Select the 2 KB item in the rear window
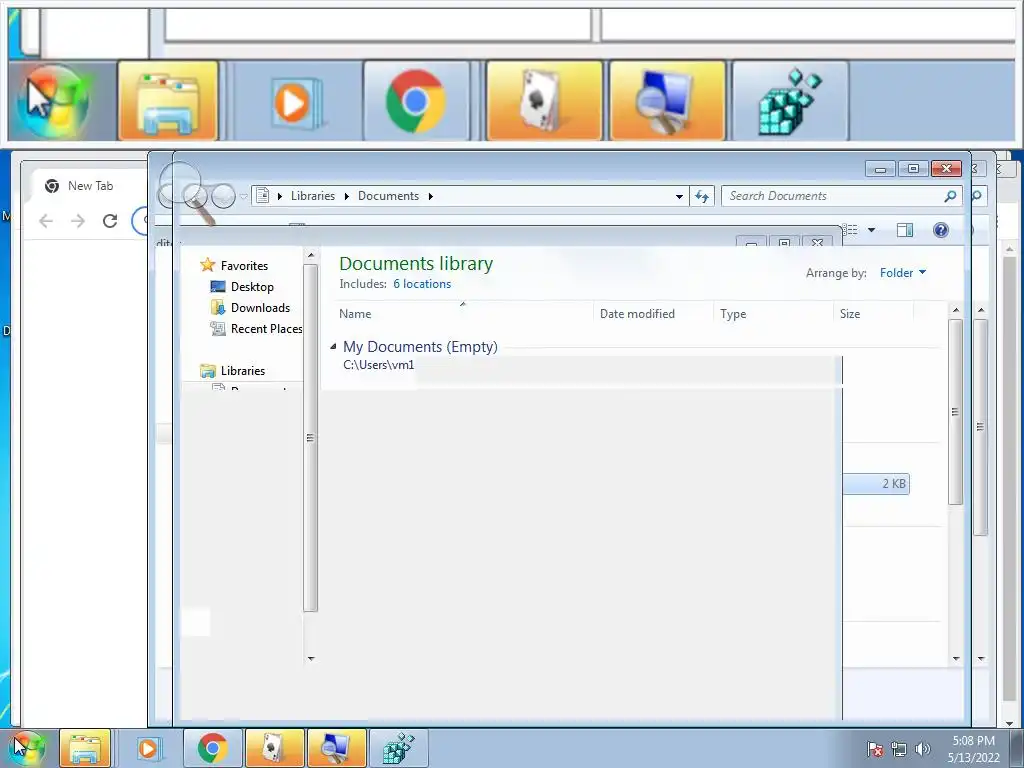 (876, 484)
